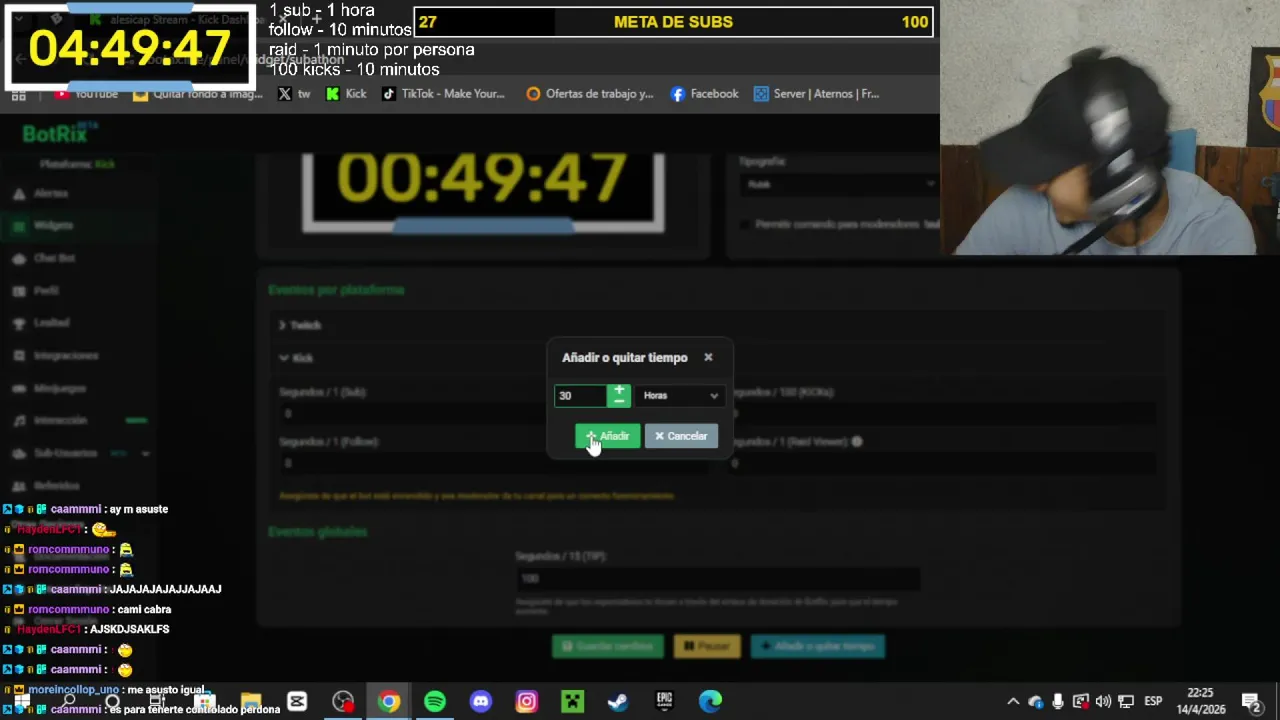Launch Minecraft from taskbar
1280x720 pixels.
(x=572, y=702)
